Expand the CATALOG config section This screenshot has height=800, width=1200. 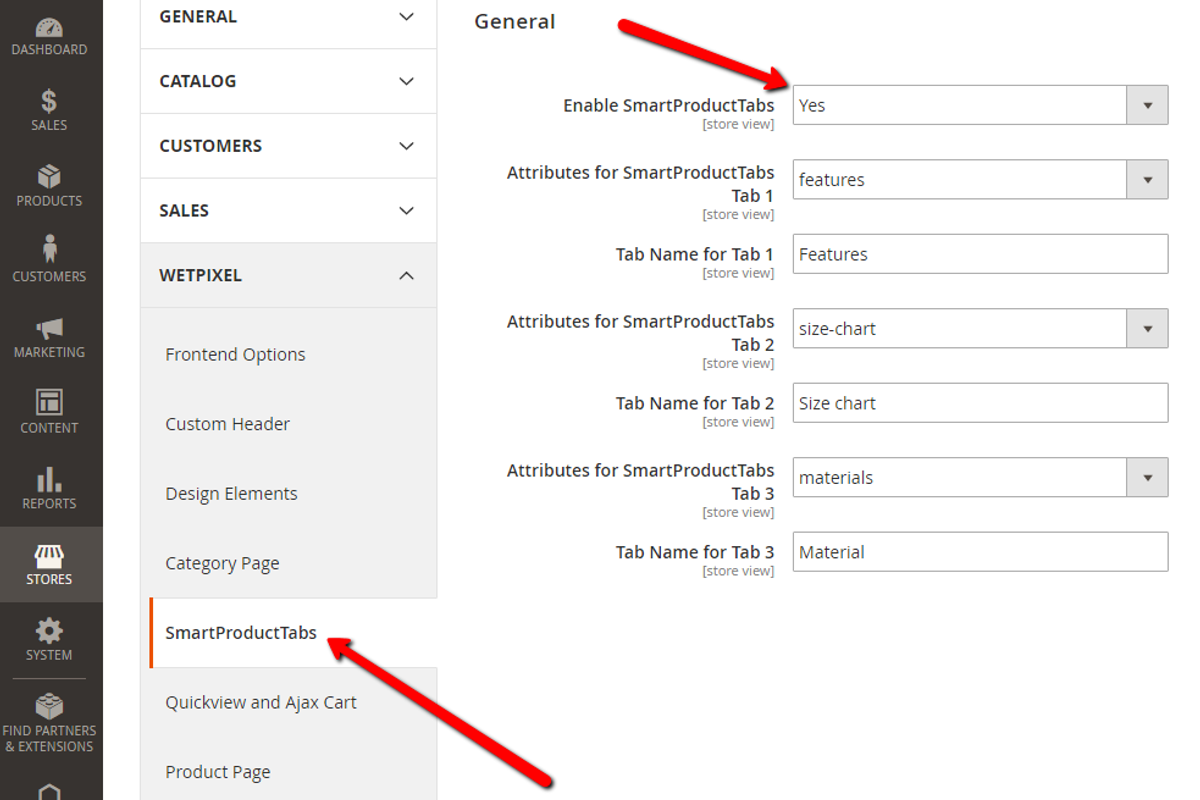[x=288, y=81]
